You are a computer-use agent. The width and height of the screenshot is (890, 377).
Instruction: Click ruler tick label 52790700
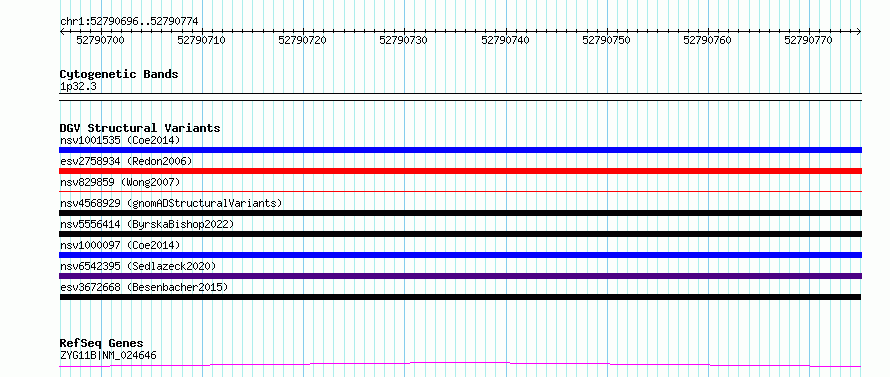tap(100, 40)
